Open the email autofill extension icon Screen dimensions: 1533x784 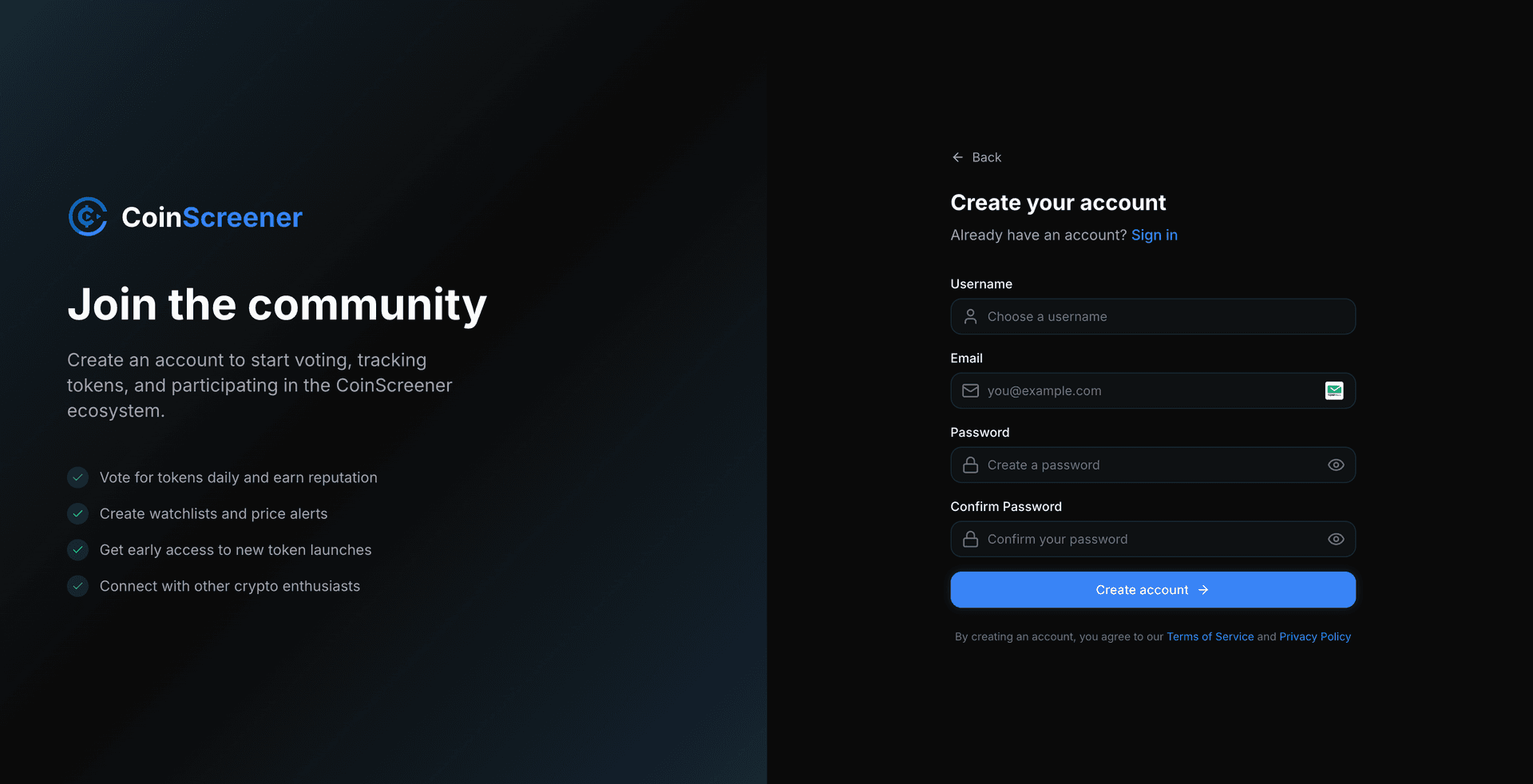click(x=1333, y=391)
